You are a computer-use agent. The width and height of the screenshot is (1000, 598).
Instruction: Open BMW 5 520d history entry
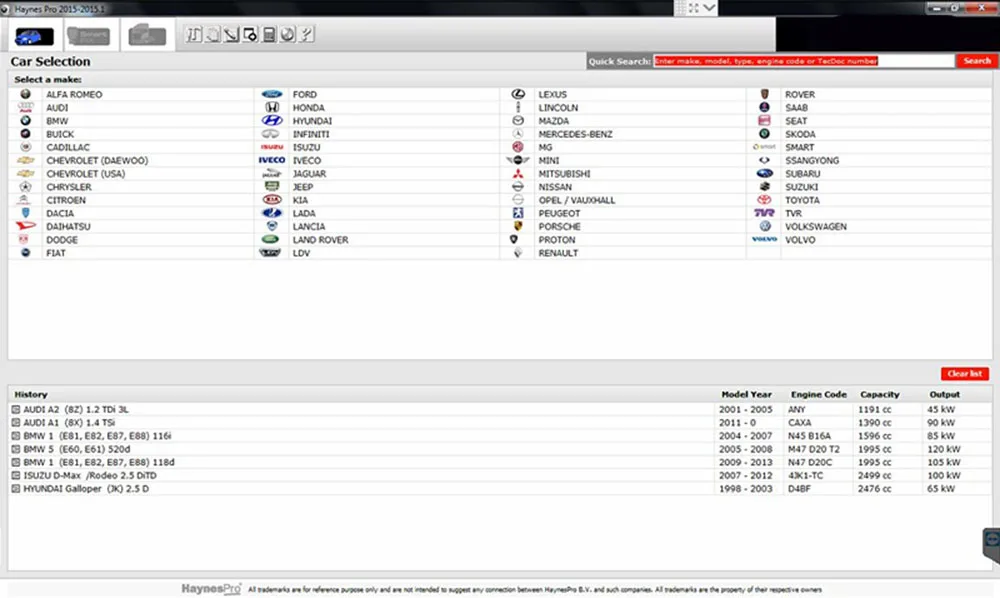coord(77,449)
